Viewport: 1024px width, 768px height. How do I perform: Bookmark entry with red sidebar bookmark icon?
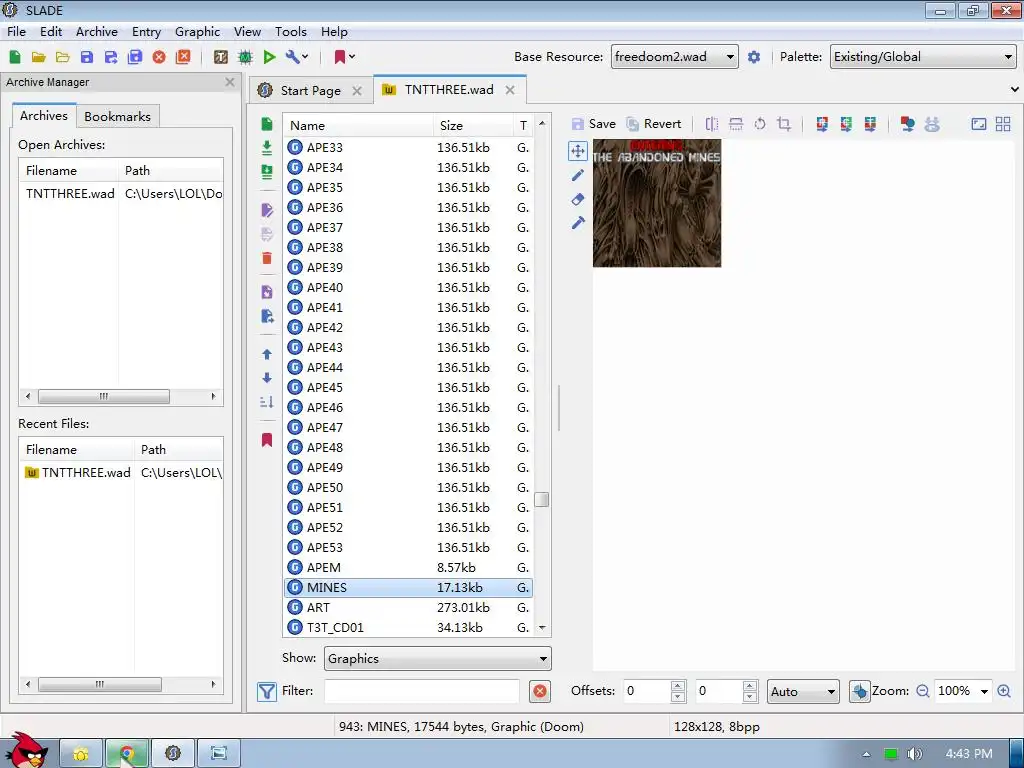266,440
